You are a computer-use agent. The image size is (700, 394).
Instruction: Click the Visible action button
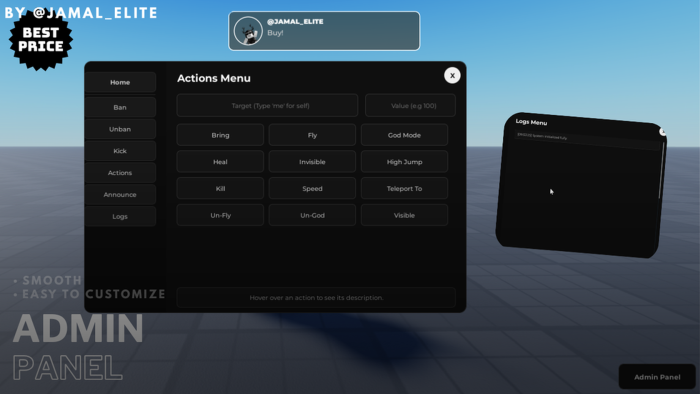pyautogui.click(x=404, y=215)
